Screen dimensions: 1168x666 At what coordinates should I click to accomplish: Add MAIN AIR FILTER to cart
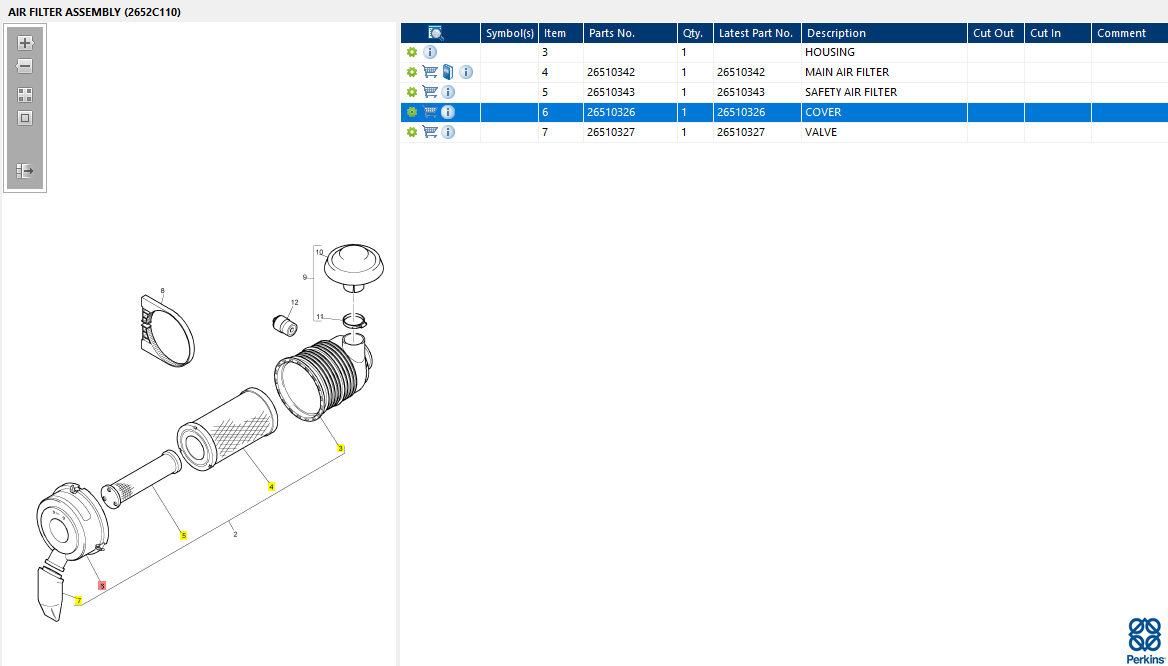(x=430, y=72)
